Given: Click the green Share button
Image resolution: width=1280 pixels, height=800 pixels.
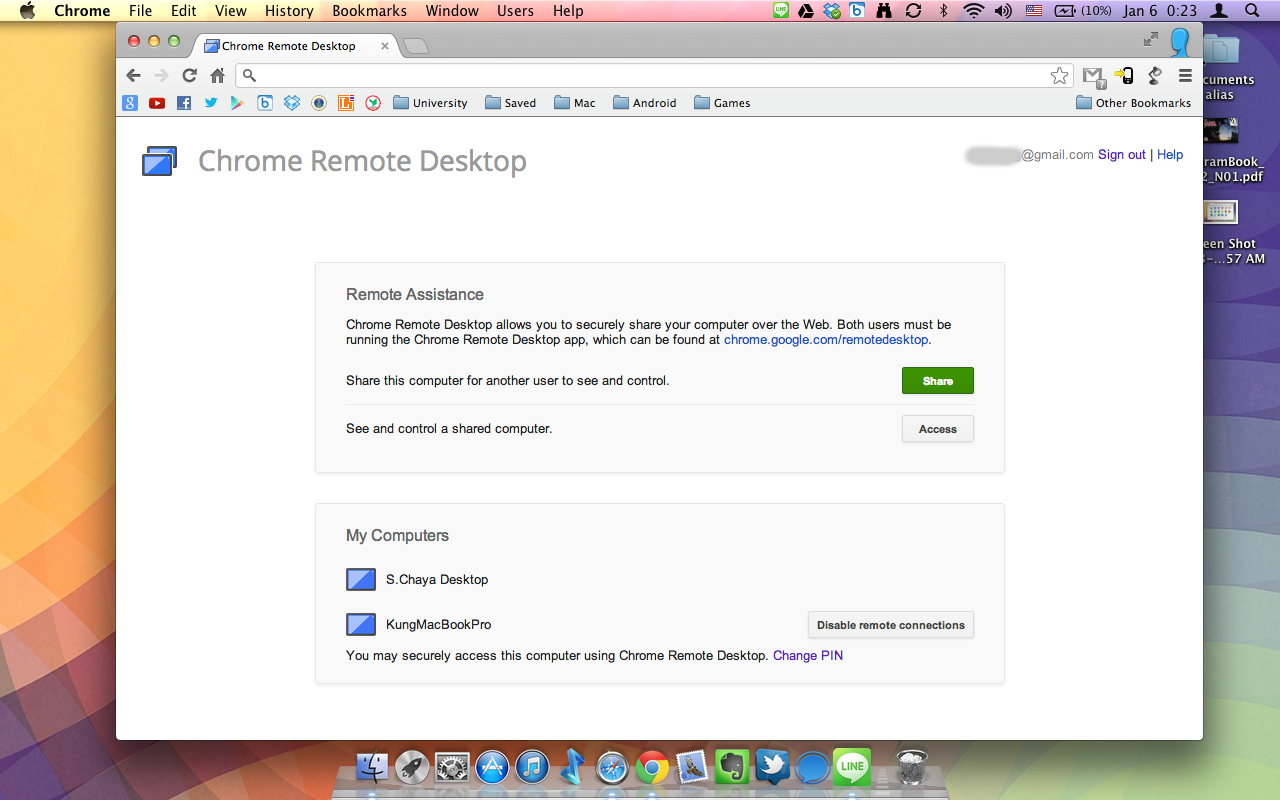Looking at the screenshot, I should (x=937, y=381).
